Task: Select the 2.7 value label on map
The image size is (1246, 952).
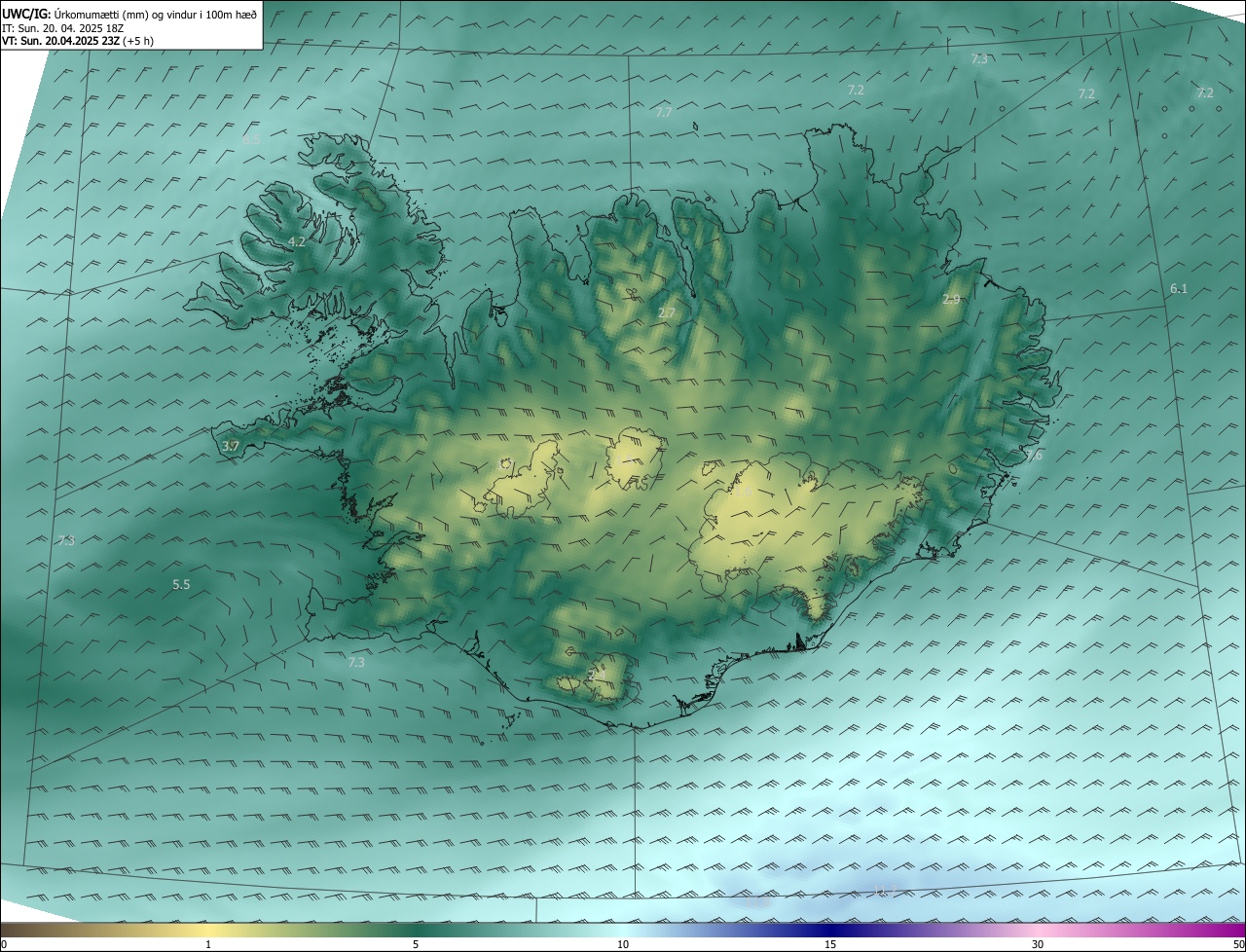Action: pos(667,312)
